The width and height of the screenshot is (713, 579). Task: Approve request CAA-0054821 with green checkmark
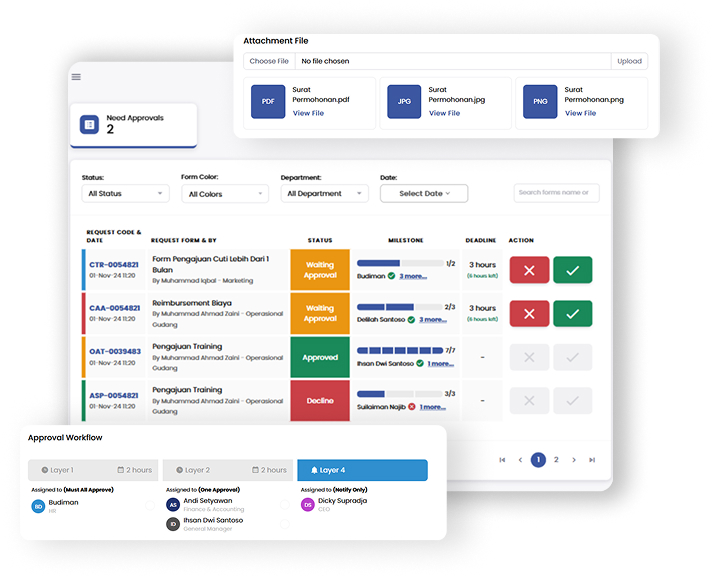(x=572, y=314)
